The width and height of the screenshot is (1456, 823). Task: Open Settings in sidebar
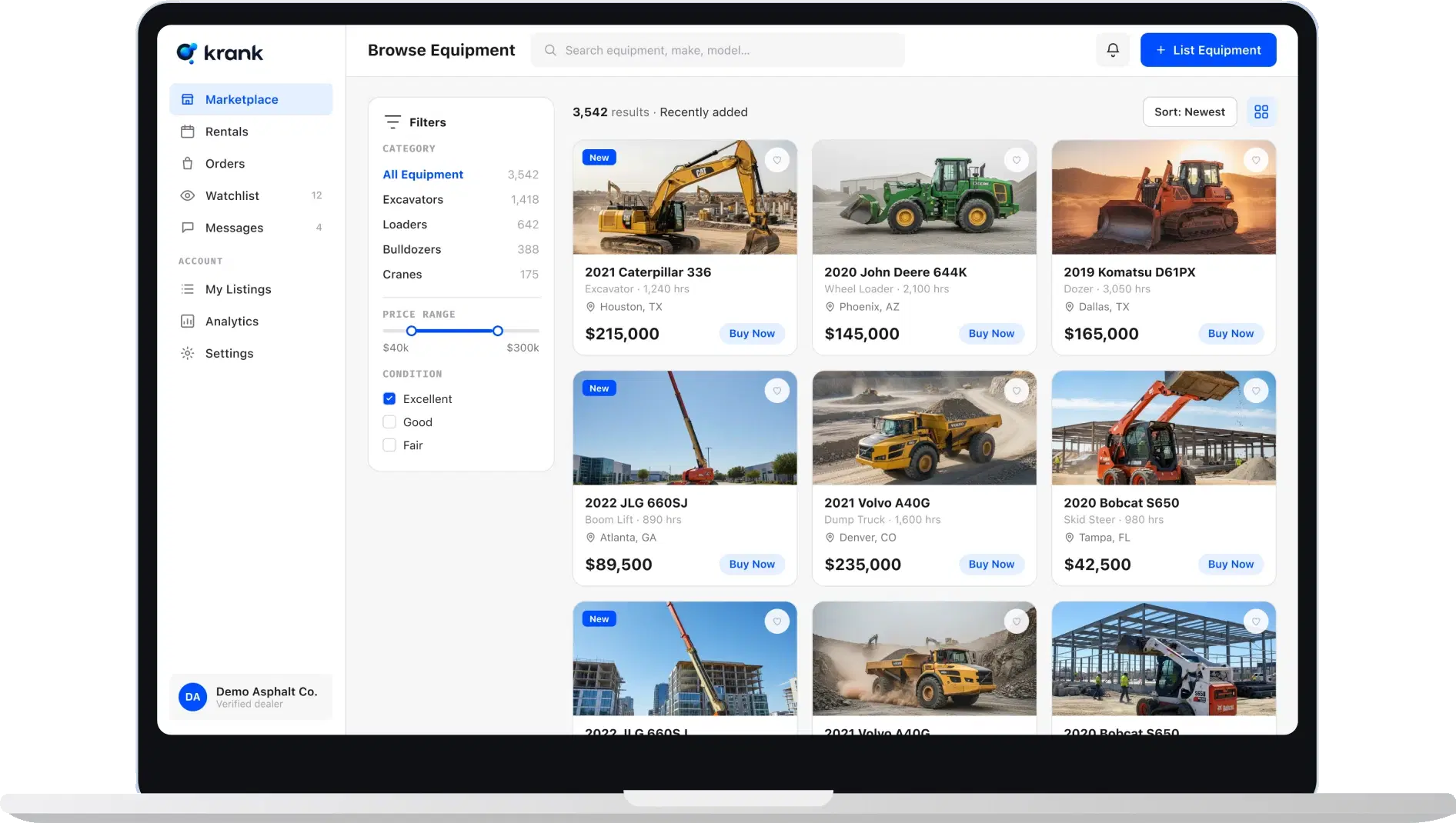[x=251, y=354]
